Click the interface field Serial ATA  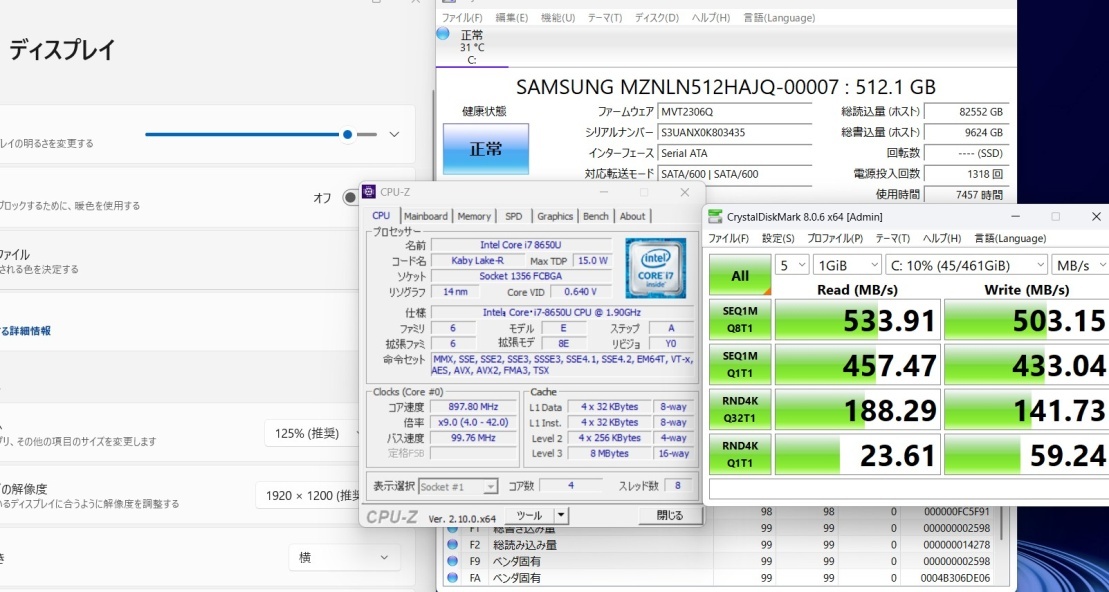tap(735, 153)
